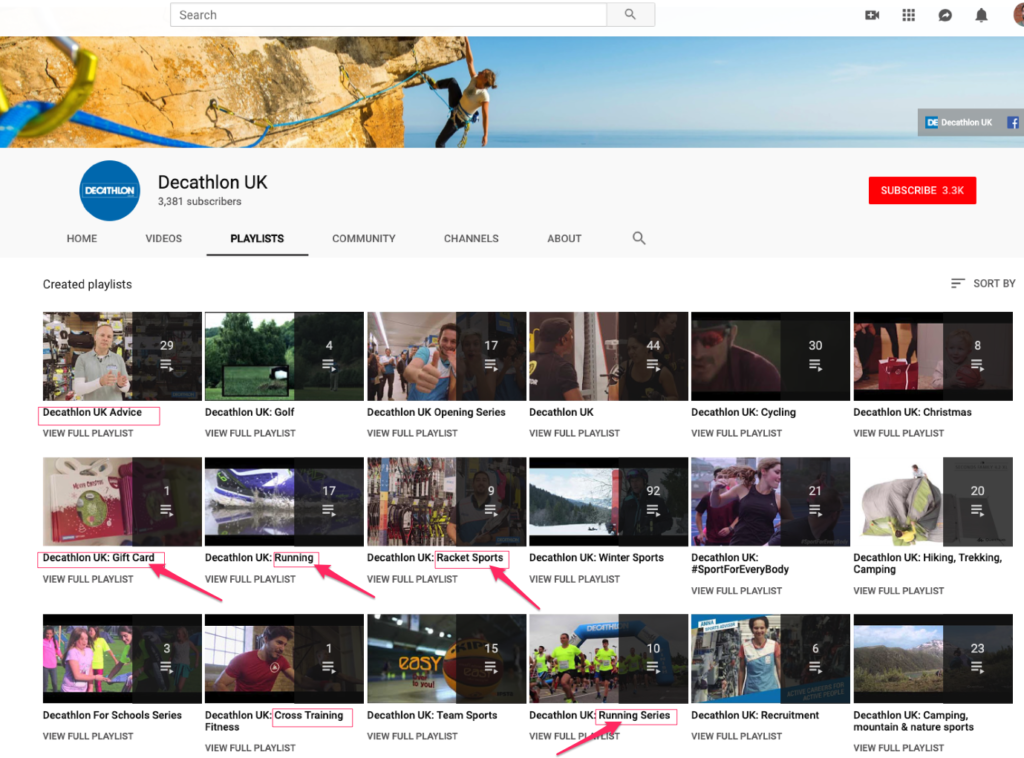Click playlist icon on Team Sports thumbnail
Viewport: 1024px width, 758px height.
[491, 667]
